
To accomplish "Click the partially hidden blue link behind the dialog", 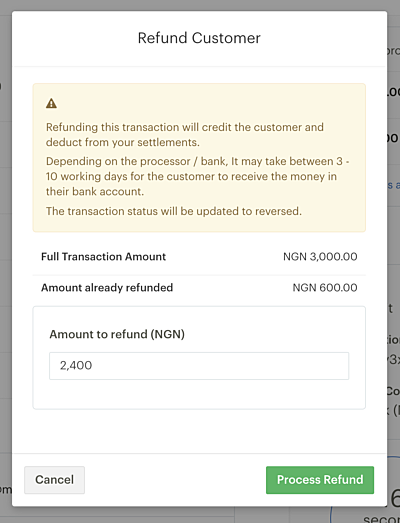I will coord(394,185).
